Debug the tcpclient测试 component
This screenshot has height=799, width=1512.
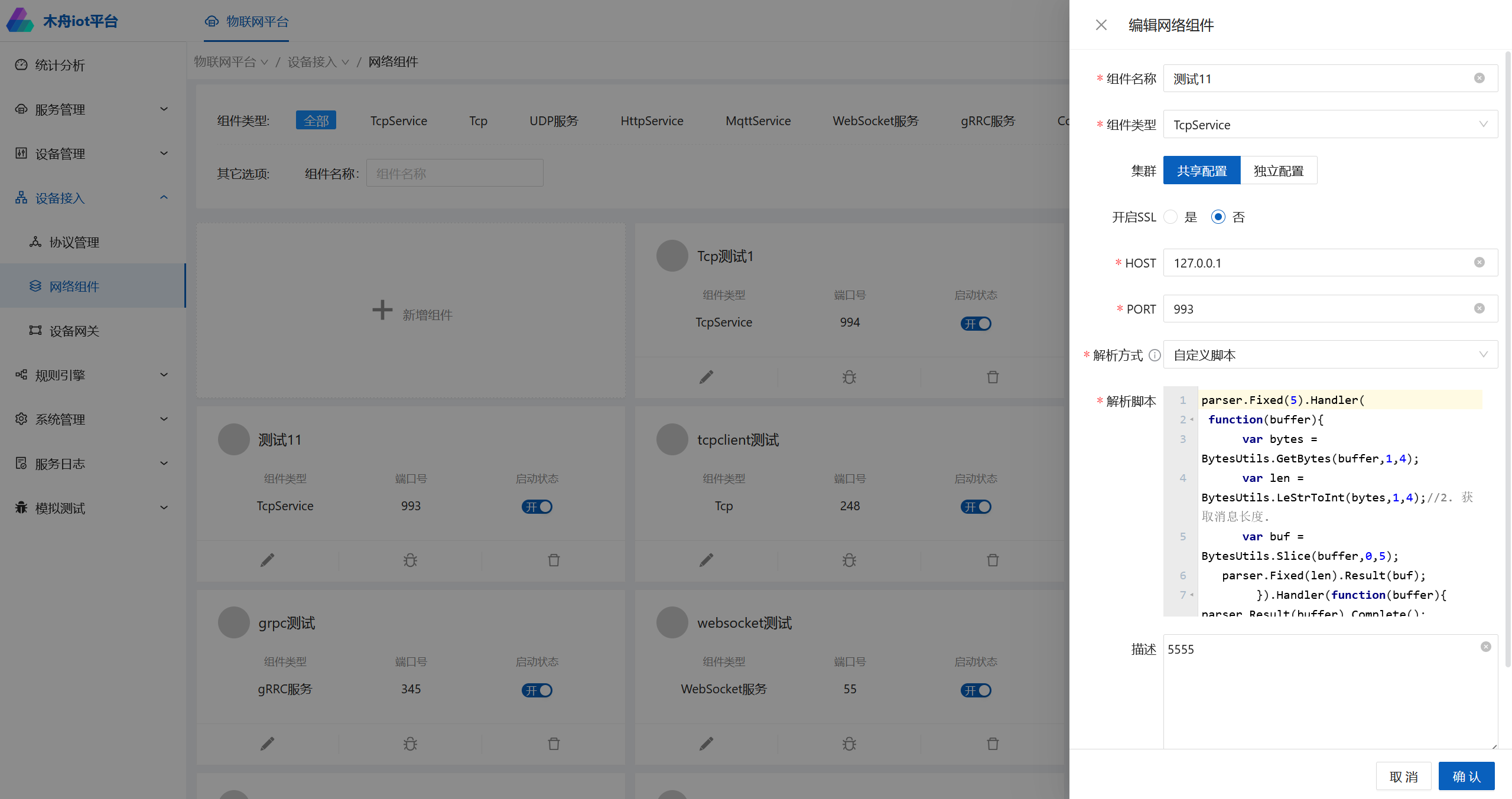(849, 560)
